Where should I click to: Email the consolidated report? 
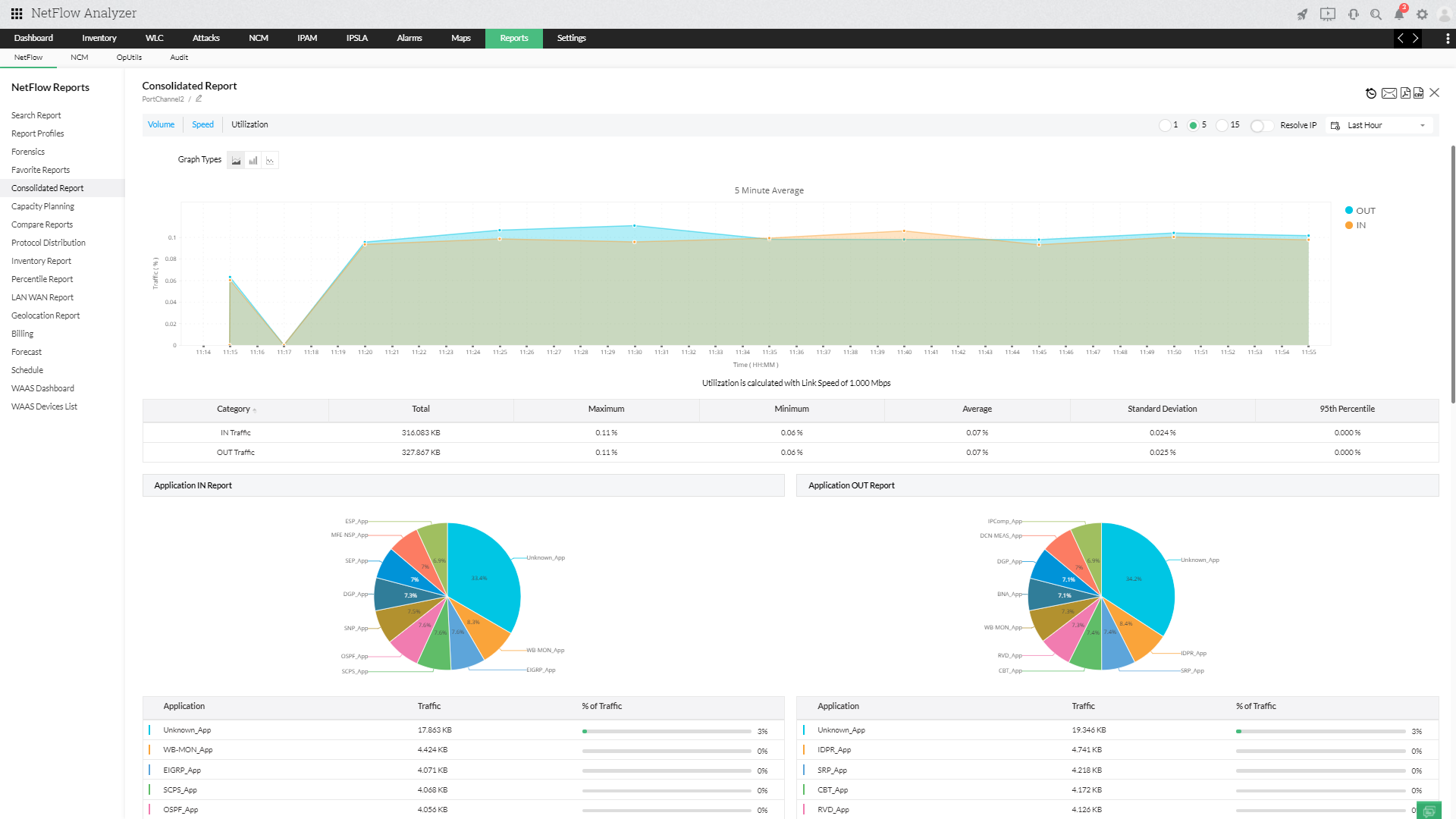[x=1389, y=93]
